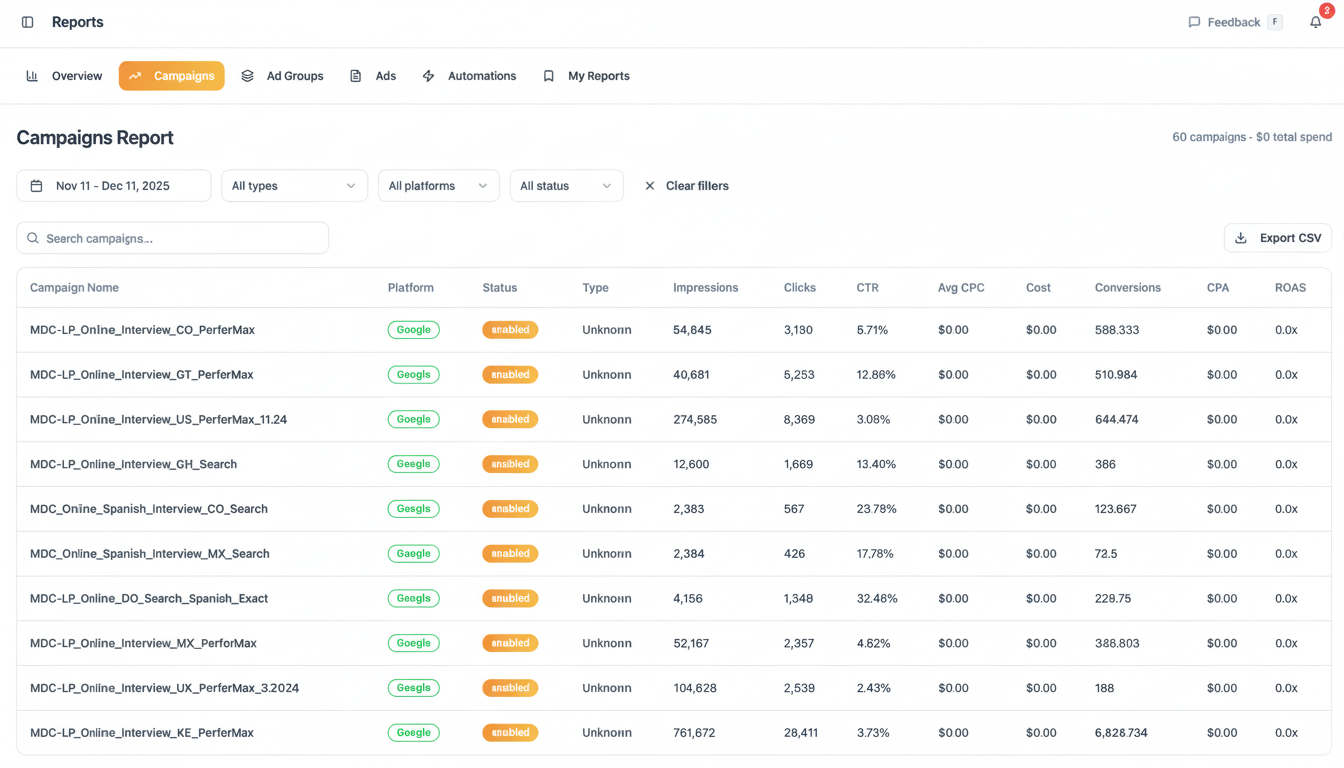Expand the All status filter
The width and height of the screenshot is (1344, 768).
[x=566, y=186]
